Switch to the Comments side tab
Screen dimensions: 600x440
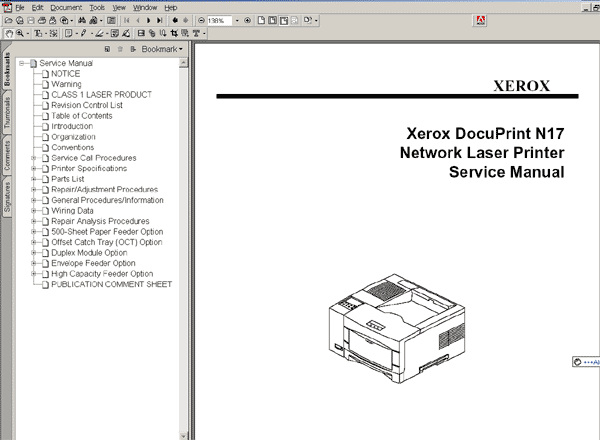click(x=7, y=155)
